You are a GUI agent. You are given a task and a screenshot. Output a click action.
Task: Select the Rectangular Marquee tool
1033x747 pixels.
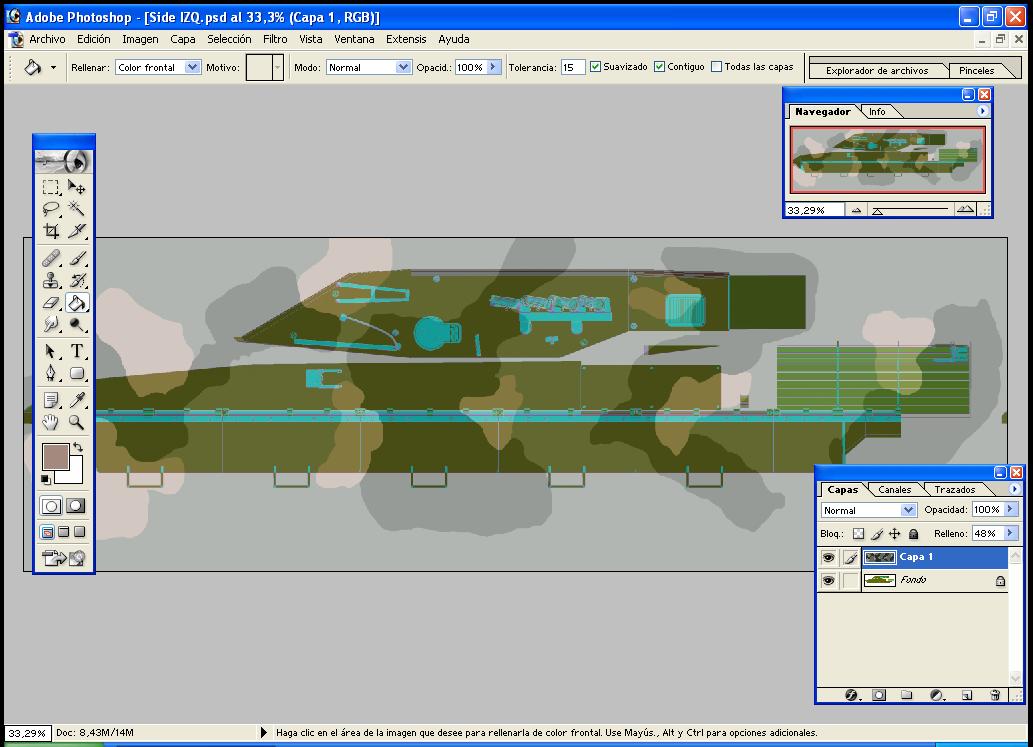point(51,187)
